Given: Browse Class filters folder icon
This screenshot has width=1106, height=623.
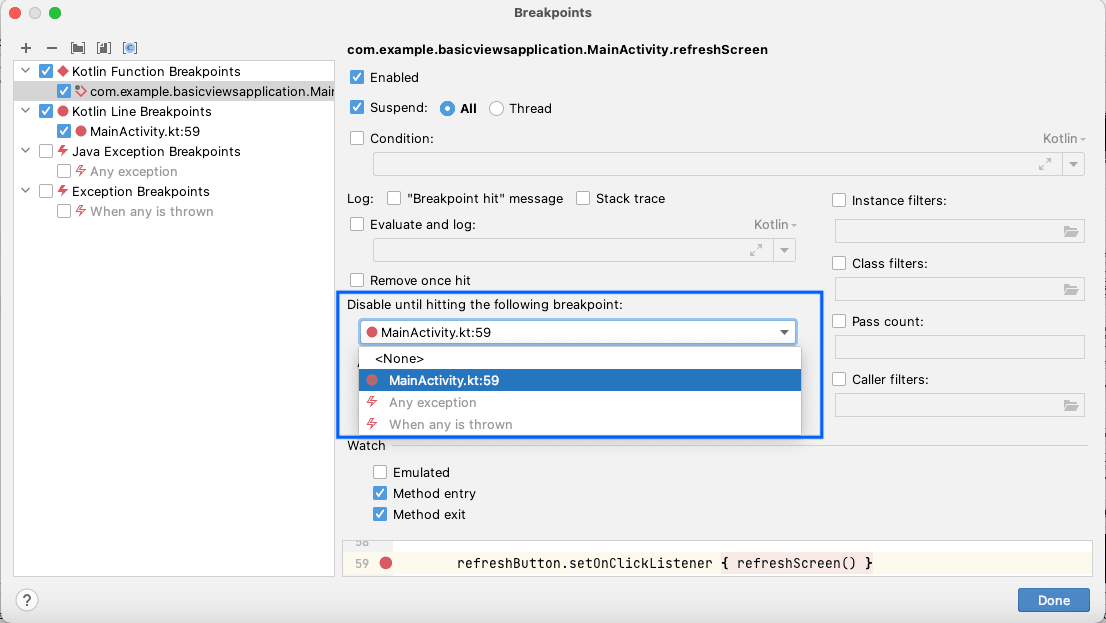Looking at the screenshot, I should 1071,289.
